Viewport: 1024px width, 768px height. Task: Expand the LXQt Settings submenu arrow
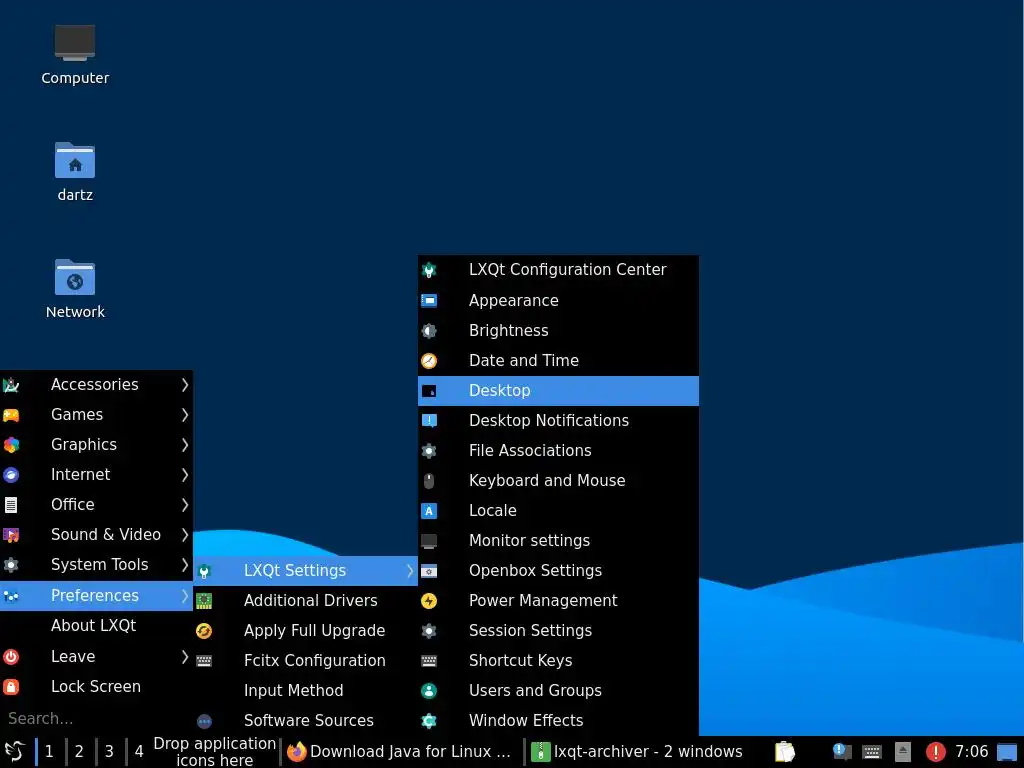coord(409,571)
